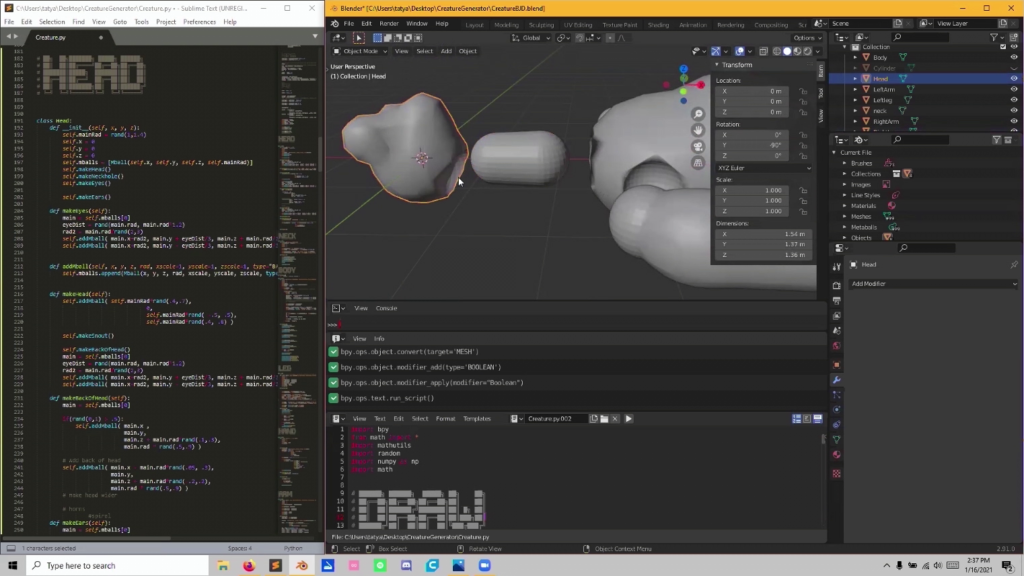Open the Object Data properties tab

pyautogui.click(x=837, y=440)
